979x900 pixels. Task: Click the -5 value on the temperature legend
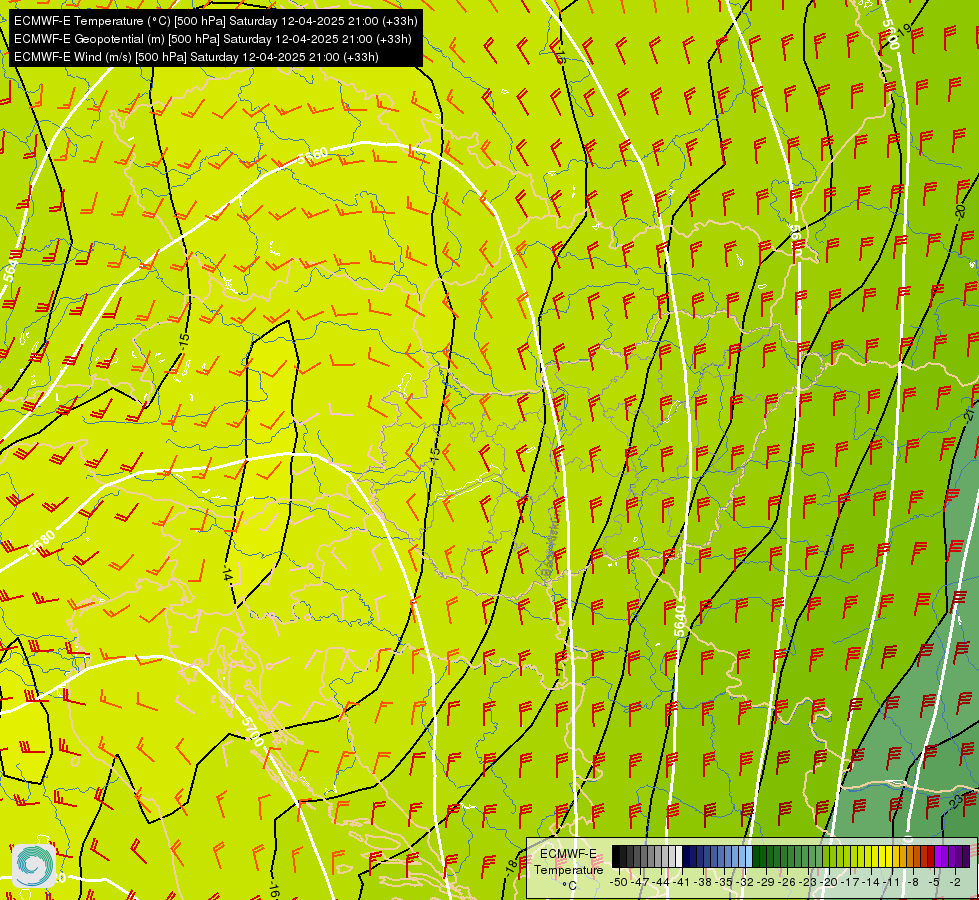(x=933, y=882)
